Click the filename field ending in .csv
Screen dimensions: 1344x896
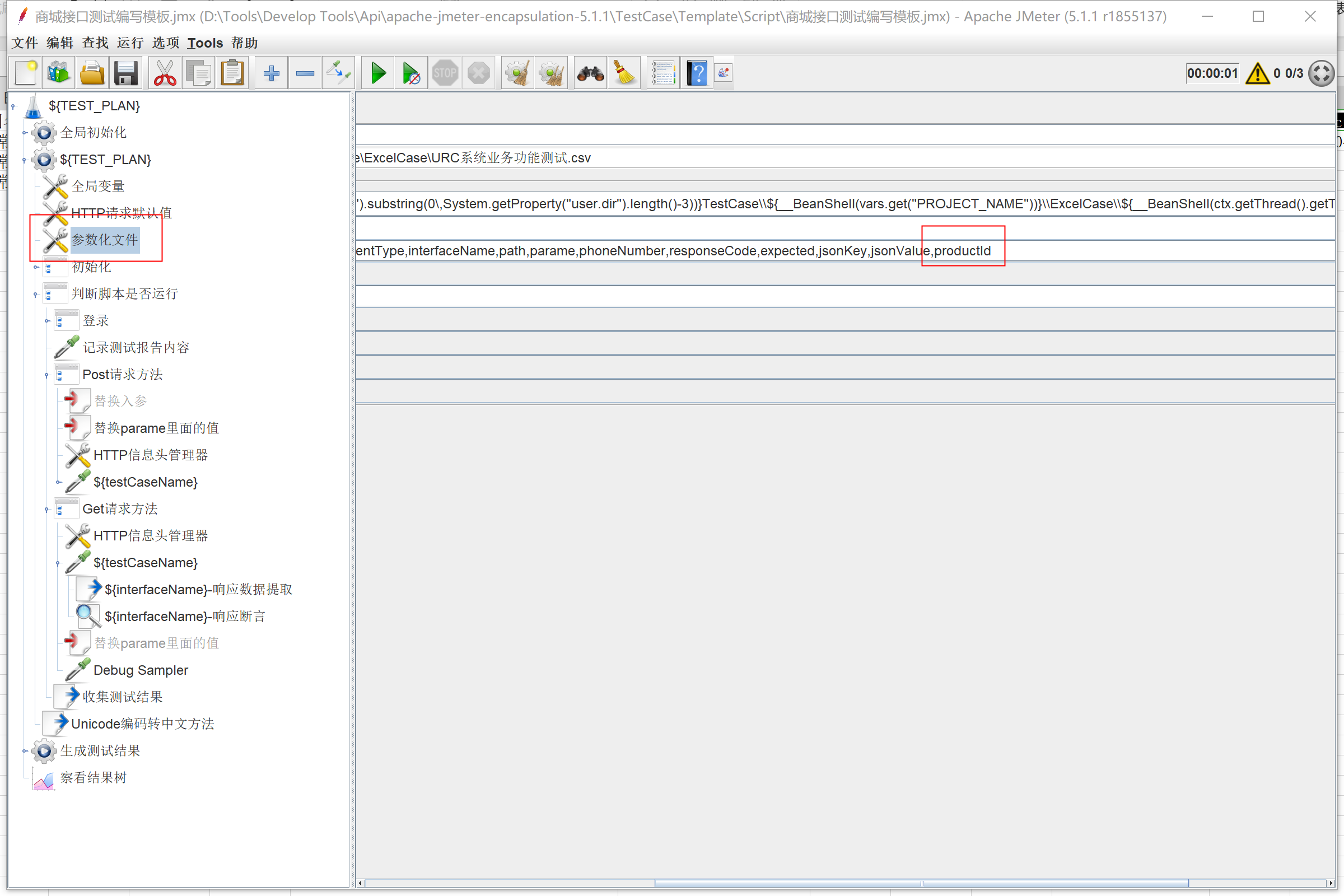(844, 158)
